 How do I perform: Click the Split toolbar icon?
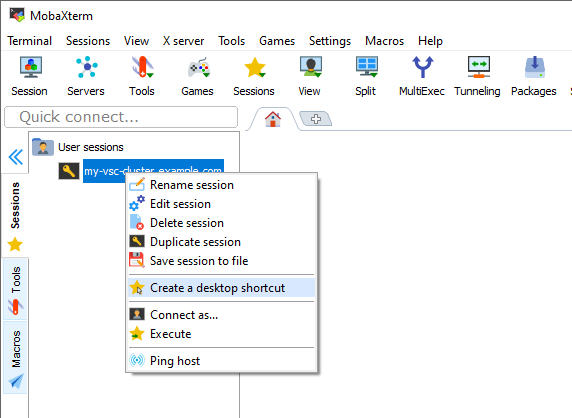[367, 67]
